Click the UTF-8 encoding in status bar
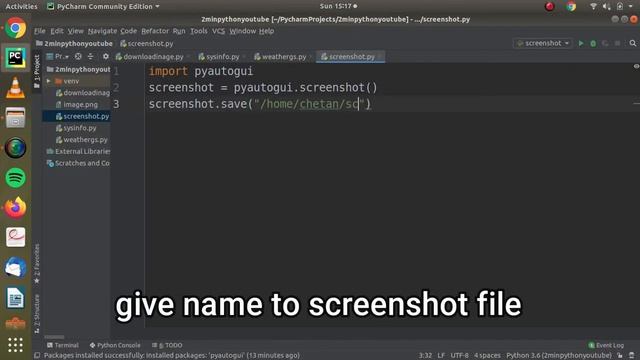 click(459, 356)
